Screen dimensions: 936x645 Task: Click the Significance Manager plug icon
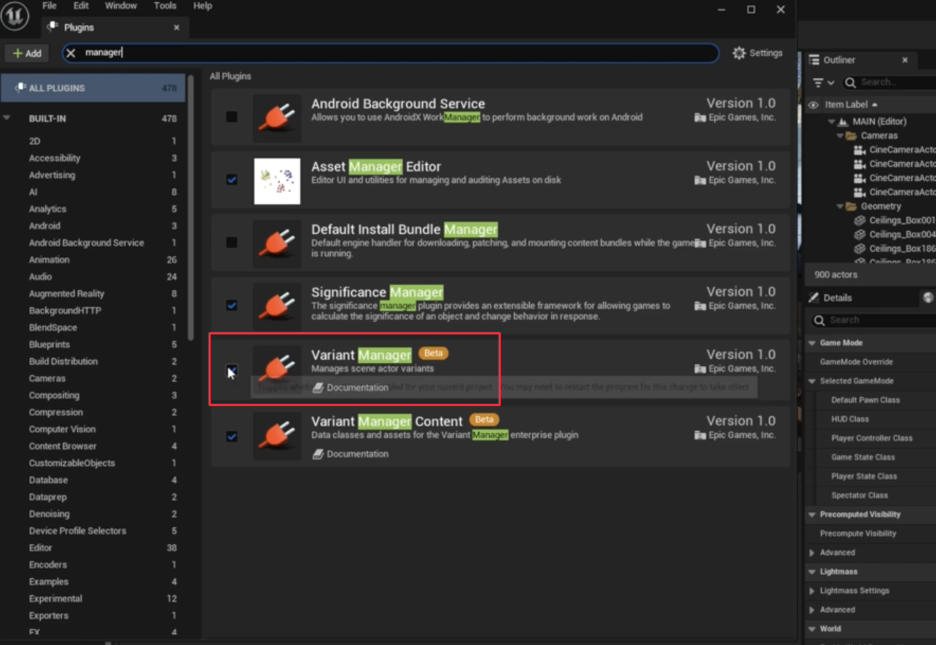[277, 305]
